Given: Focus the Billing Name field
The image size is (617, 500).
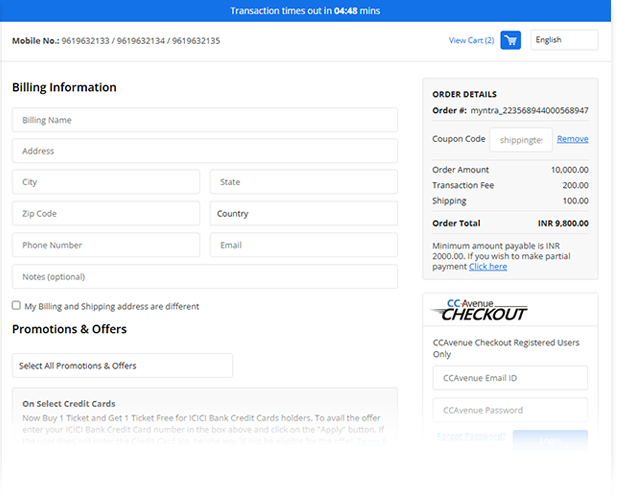Looking at the screenshot, I should (204, 120).
